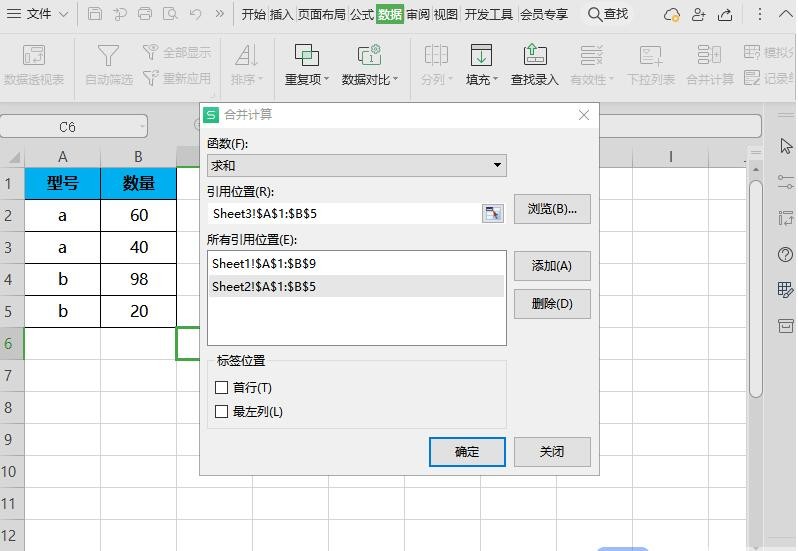798x551 pixels.
Task: Click the Data Compare (数据对比) icon
Action: (x=369, y=56)
